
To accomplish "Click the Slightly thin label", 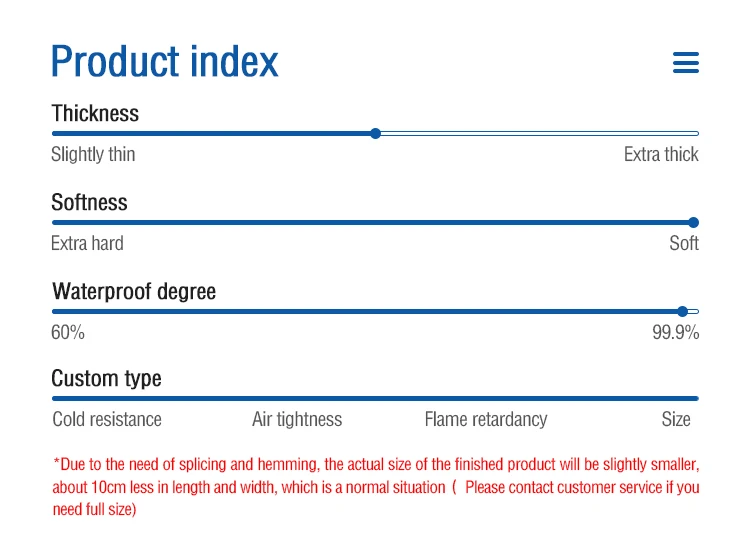I will tap(93, 154).
